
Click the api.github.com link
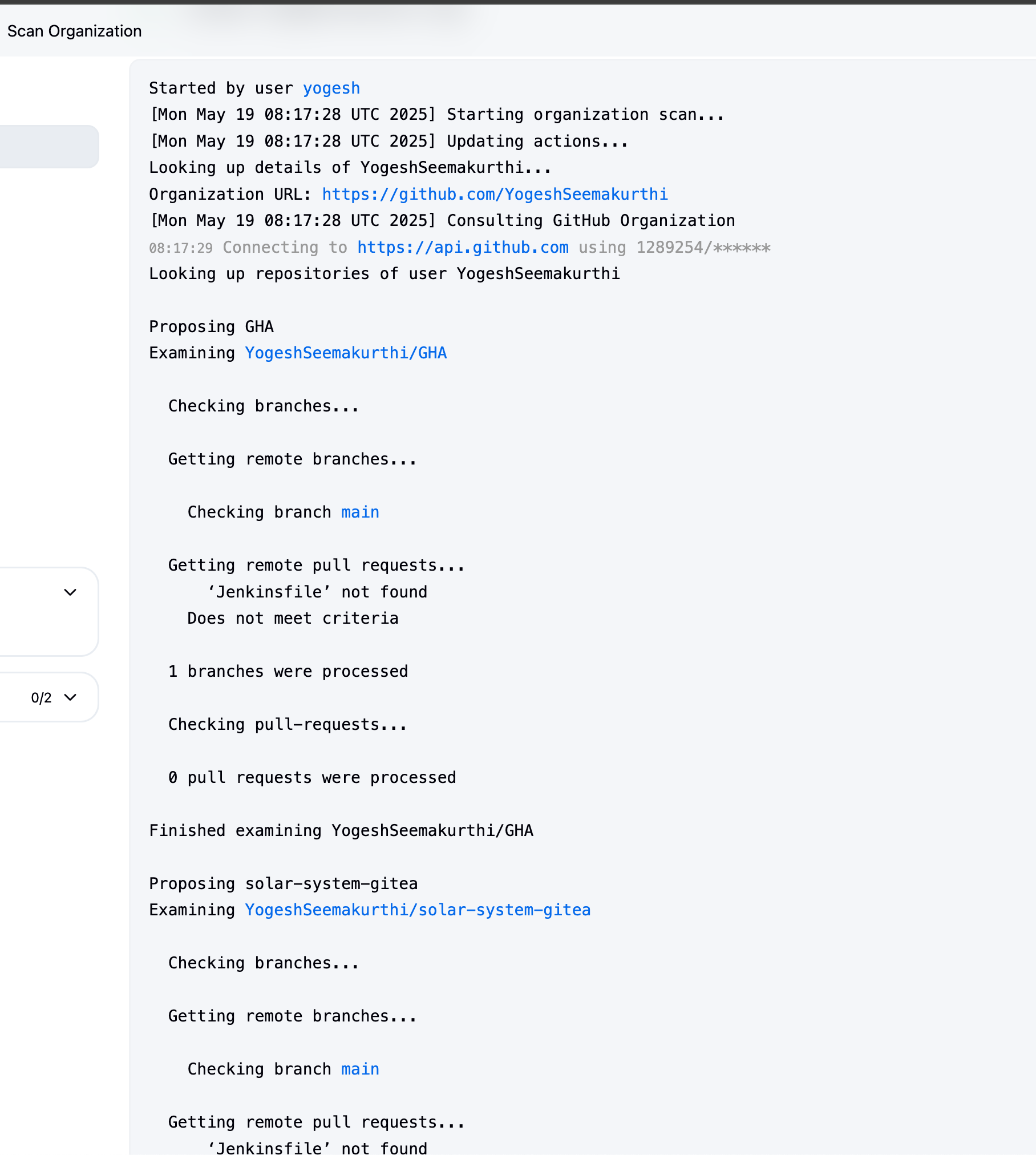pyautogui.click(x=463, y=248)
